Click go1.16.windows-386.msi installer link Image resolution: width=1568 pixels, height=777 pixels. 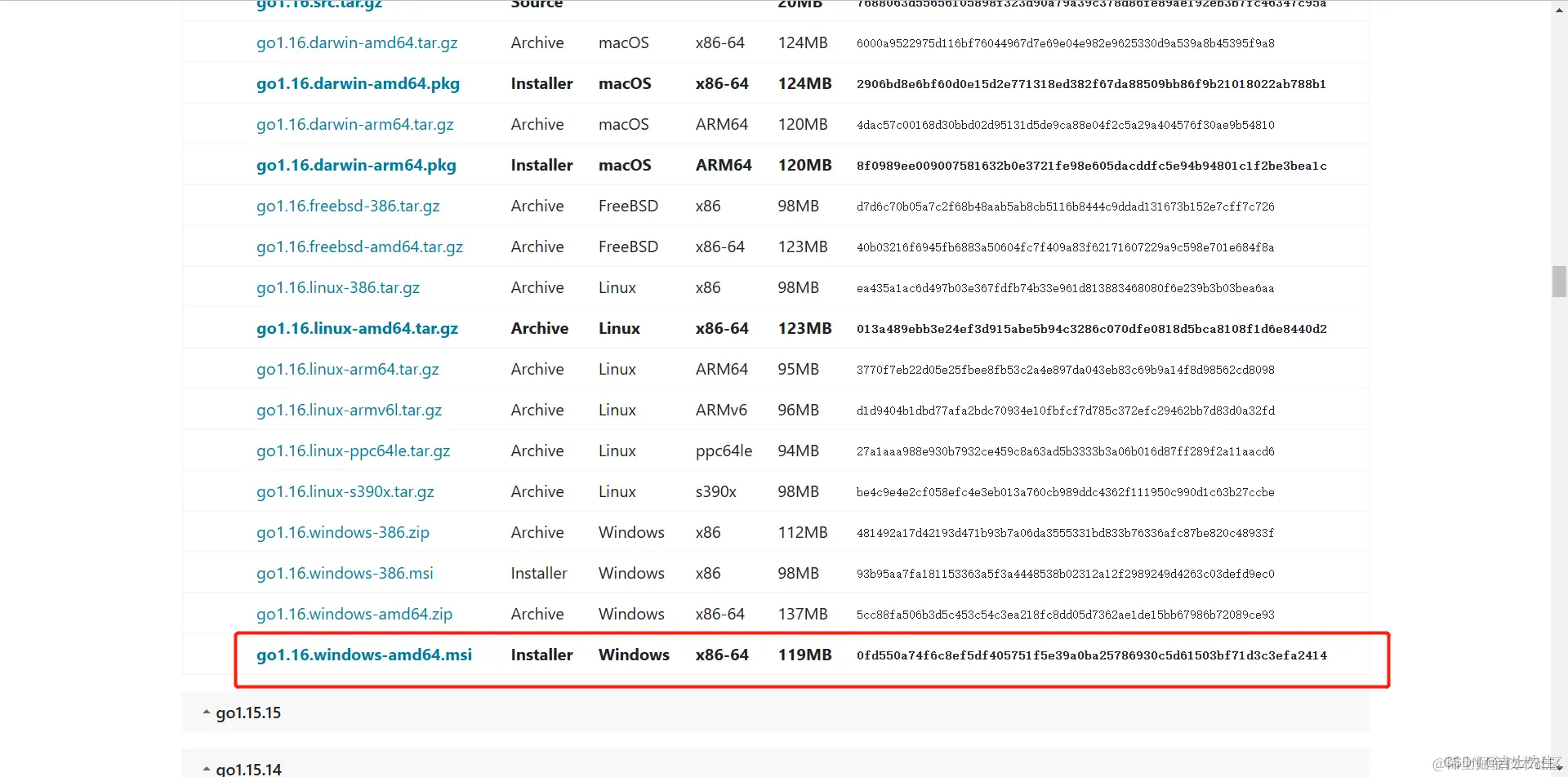pos(345,574)
